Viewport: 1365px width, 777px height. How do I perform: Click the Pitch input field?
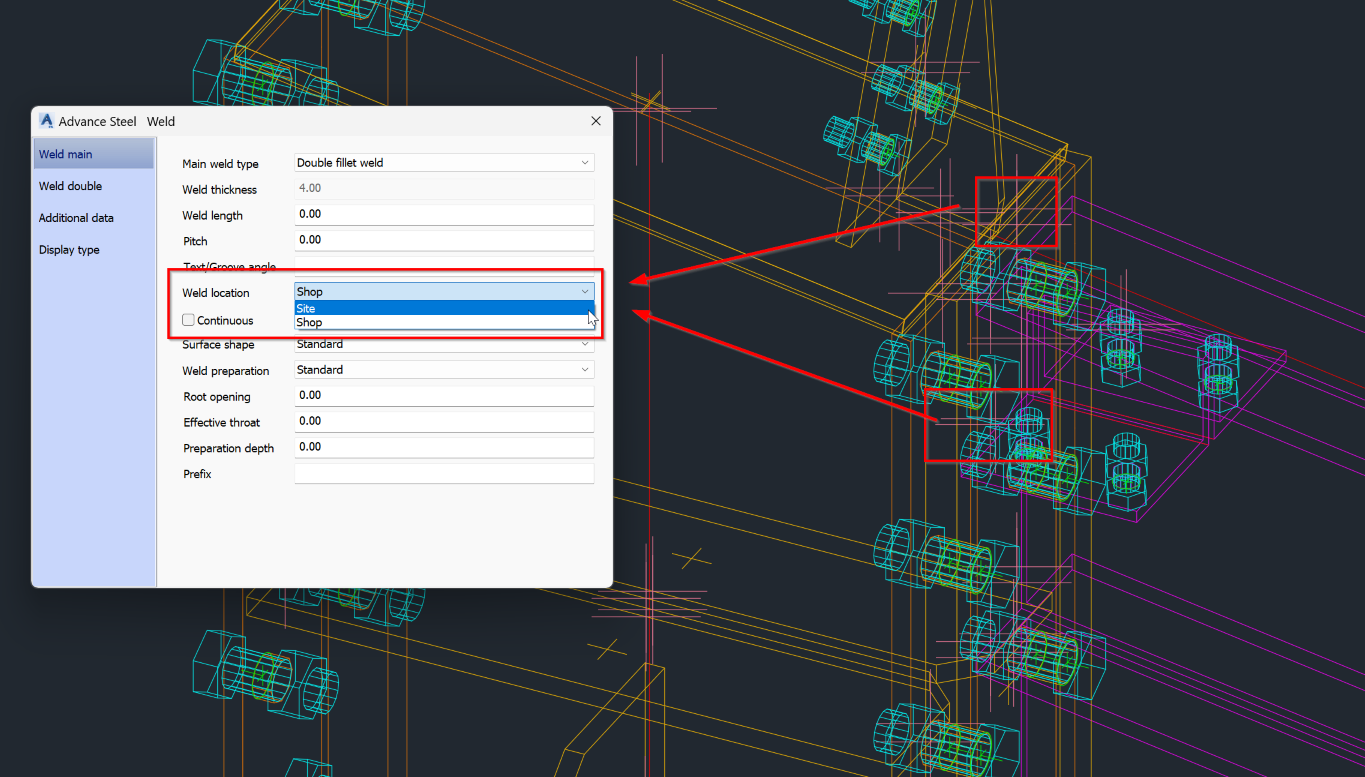[x=443, y=239]
